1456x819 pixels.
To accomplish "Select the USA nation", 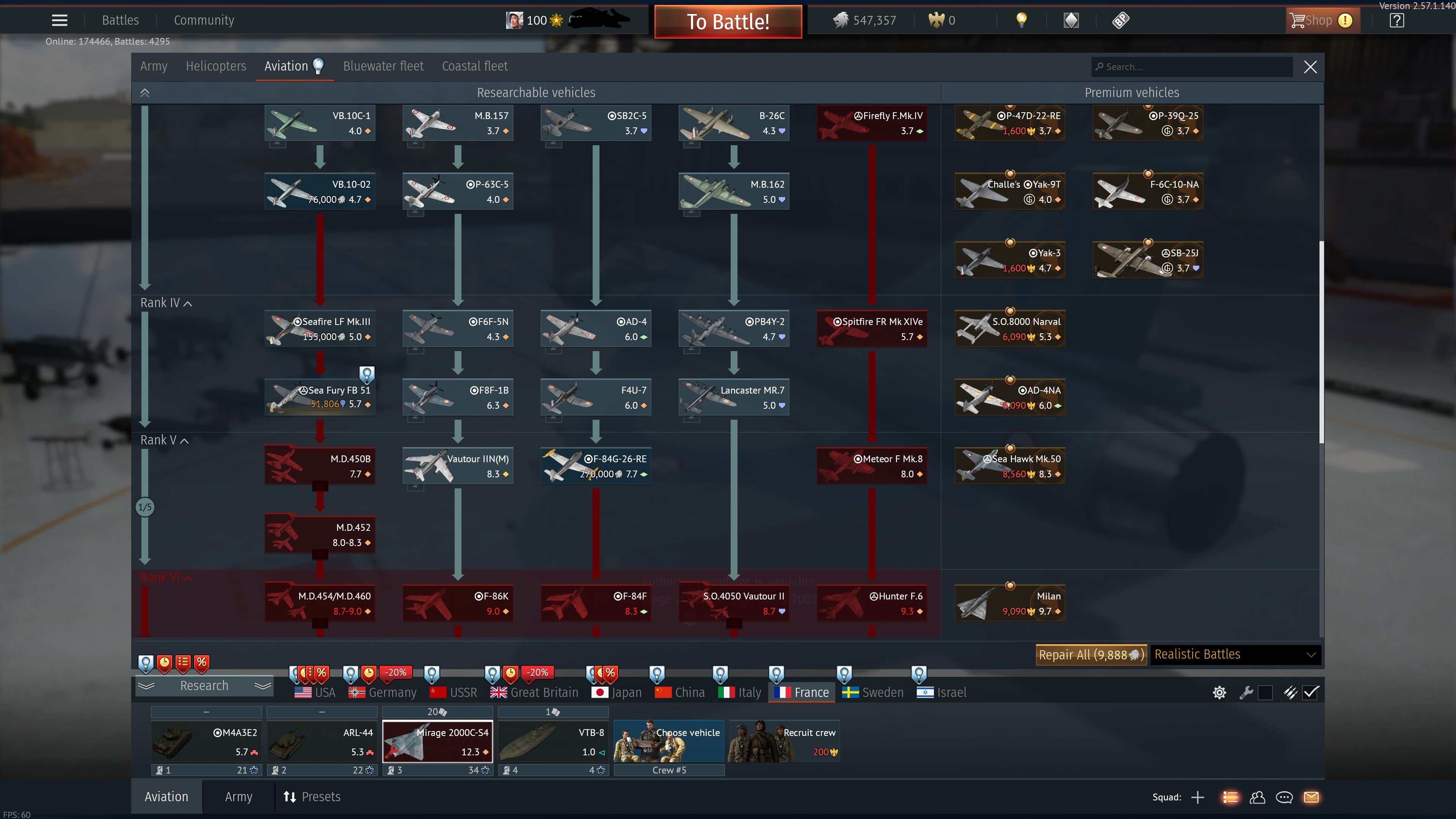I will pos(315,692).
